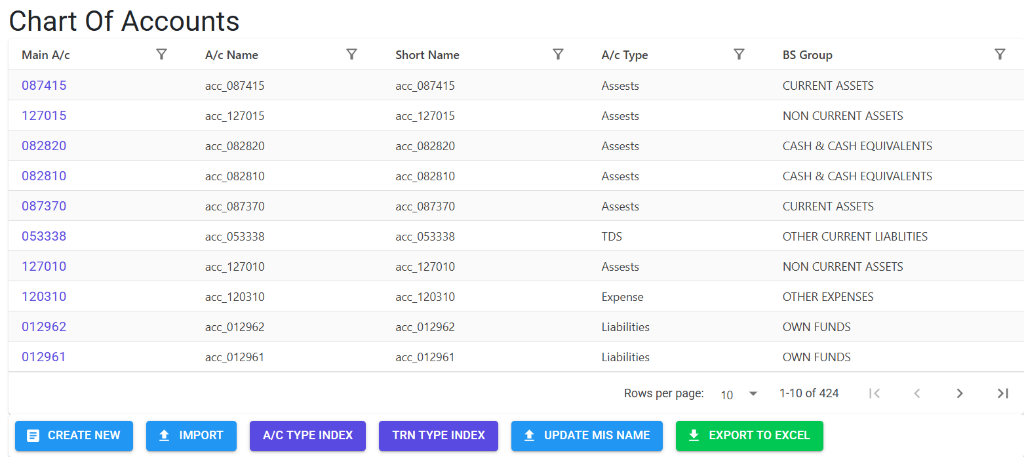Screen dimensions: 1024x457
Task: Open Rows per page dropdown
Action: [739, 394]
